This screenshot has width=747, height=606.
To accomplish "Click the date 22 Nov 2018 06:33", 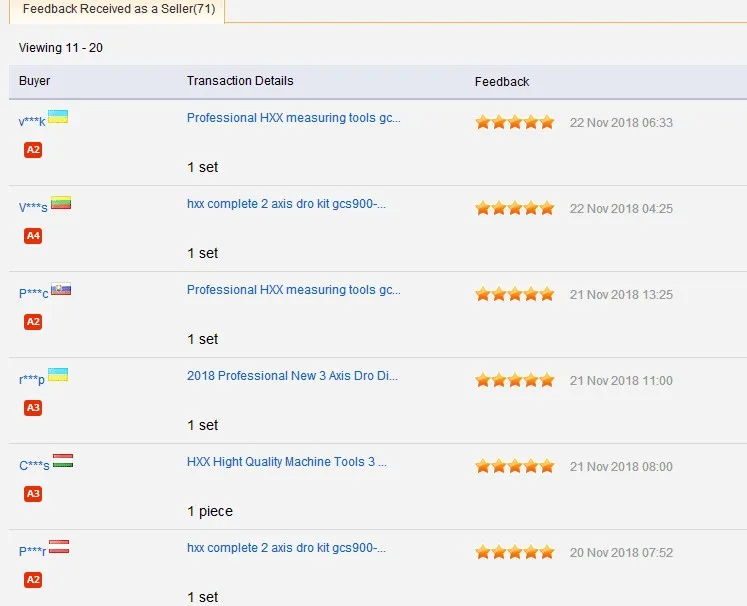I will [x=621, y=123].
